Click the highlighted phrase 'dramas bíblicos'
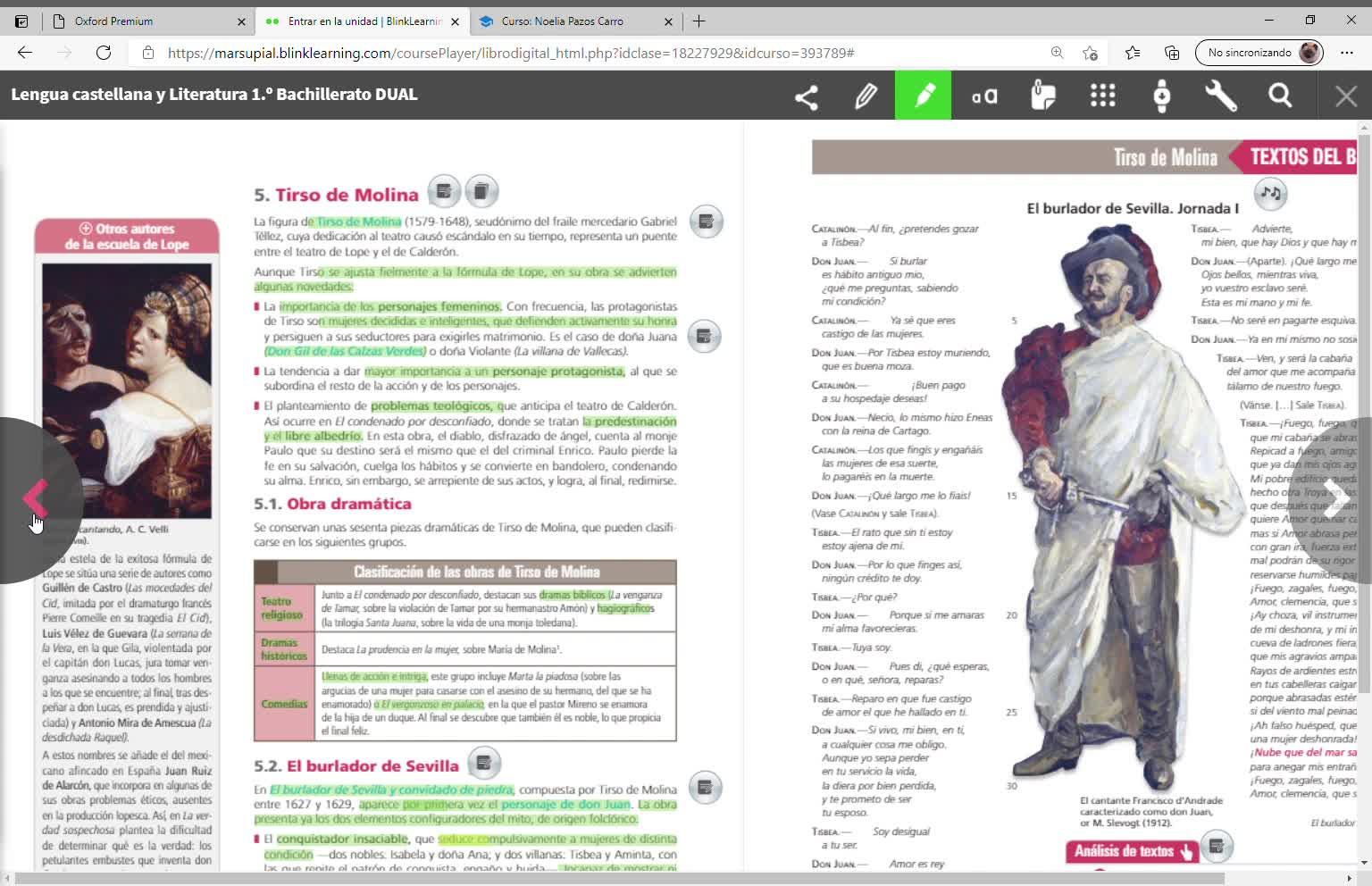The height and width of the screenshot is (886, 1372). (573, 594)
